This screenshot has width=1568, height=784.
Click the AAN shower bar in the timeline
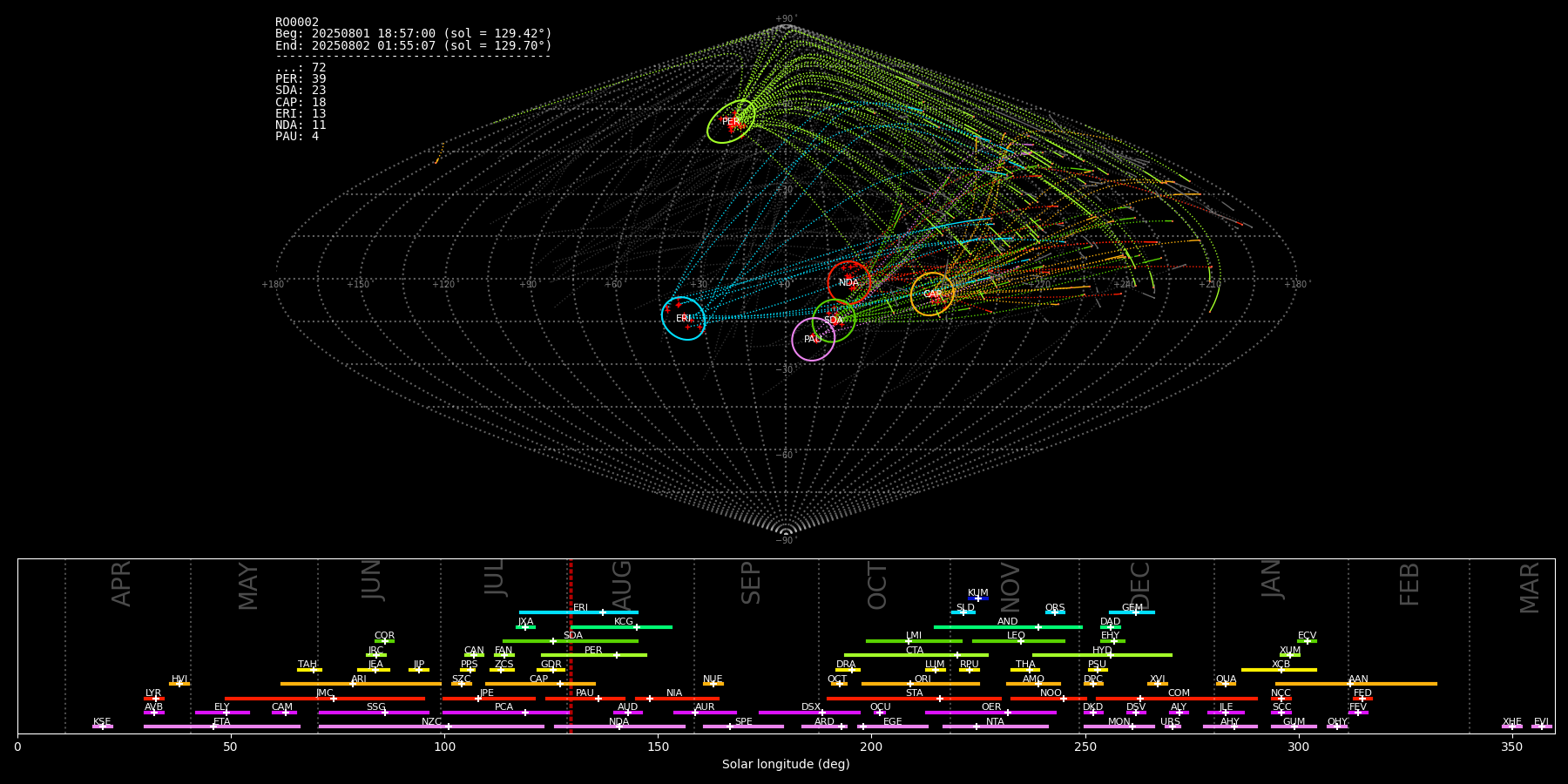pyautogui.click(x=1356, y=684)
